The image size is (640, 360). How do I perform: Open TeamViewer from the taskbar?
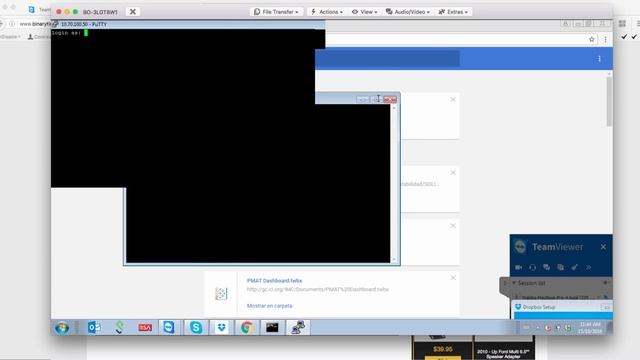point(169,327)
